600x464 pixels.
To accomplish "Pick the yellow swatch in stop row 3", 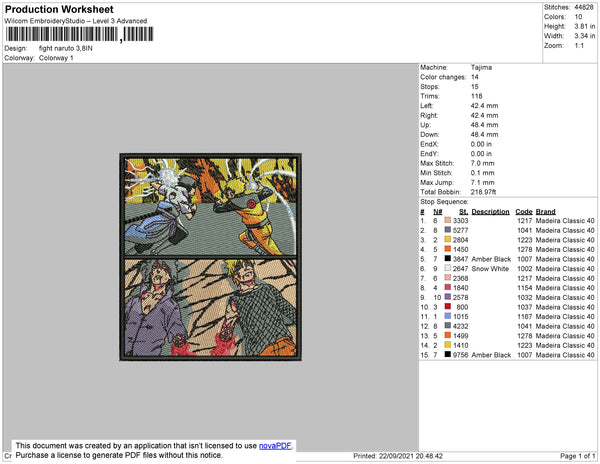I will tap(448, 239).
